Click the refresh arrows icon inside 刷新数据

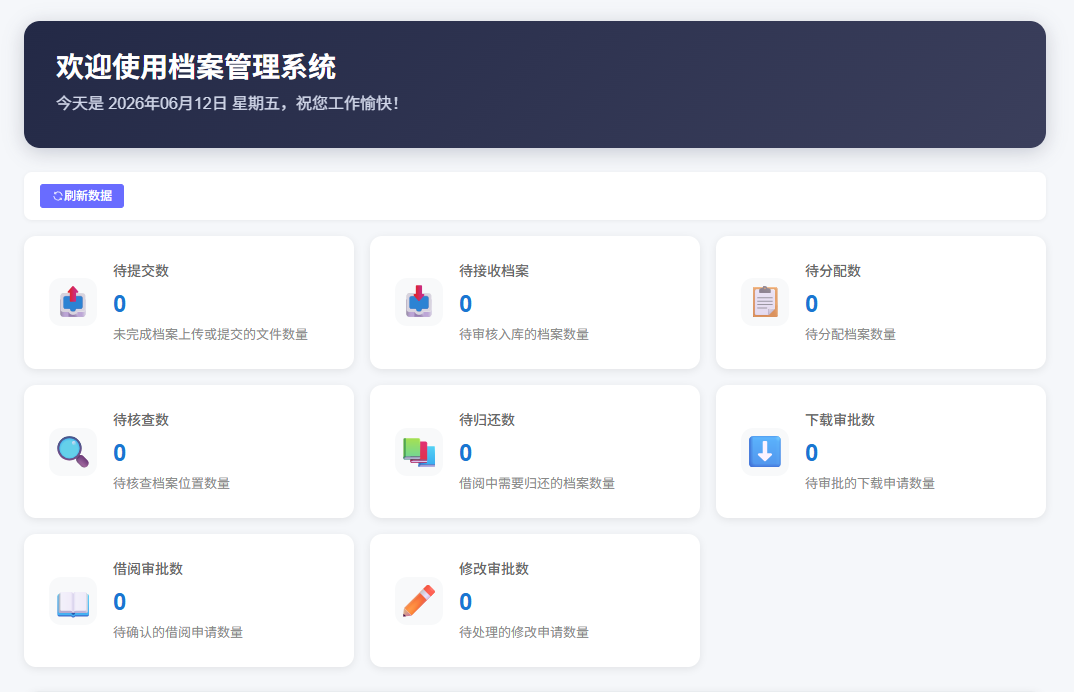[58, 196]
